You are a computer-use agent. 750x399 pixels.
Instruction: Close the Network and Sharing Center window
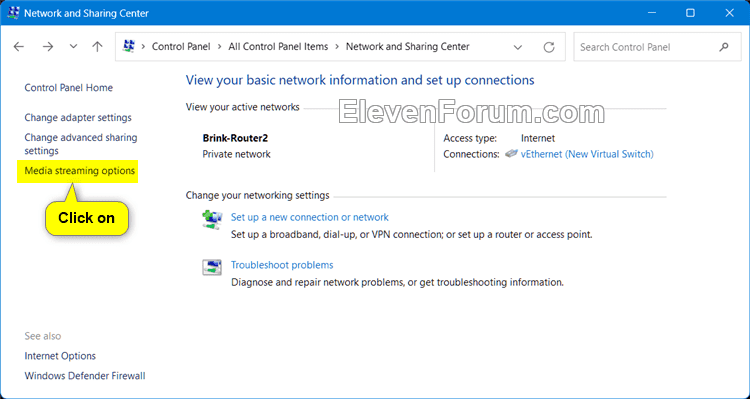[729, 13]
